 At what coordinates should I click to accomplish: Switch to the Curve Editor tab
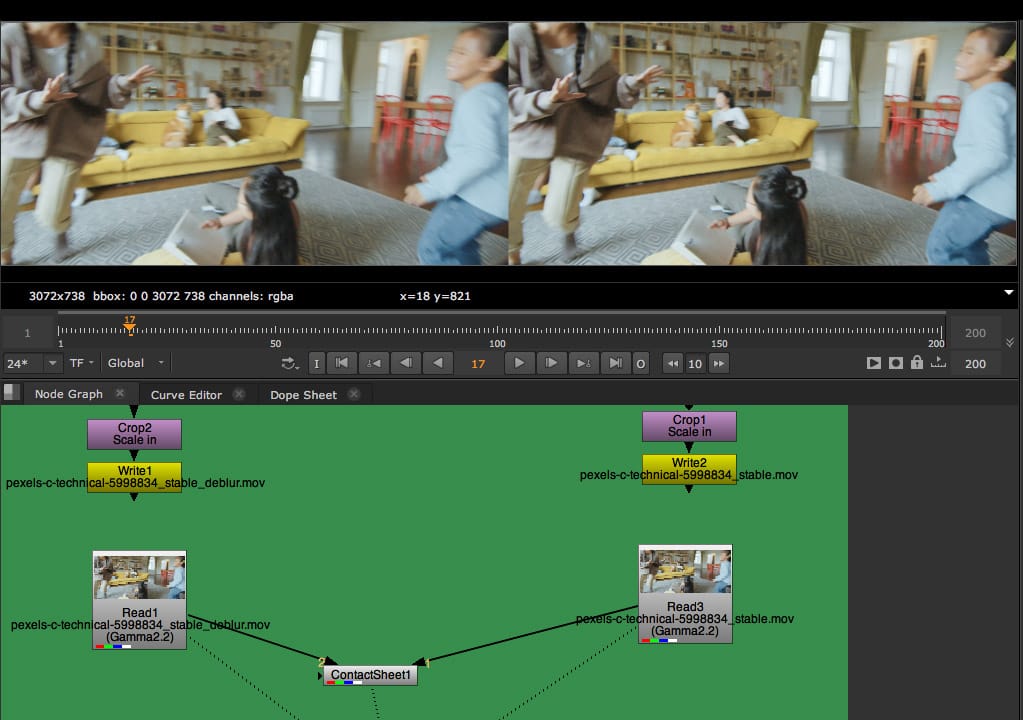[186, 394]
